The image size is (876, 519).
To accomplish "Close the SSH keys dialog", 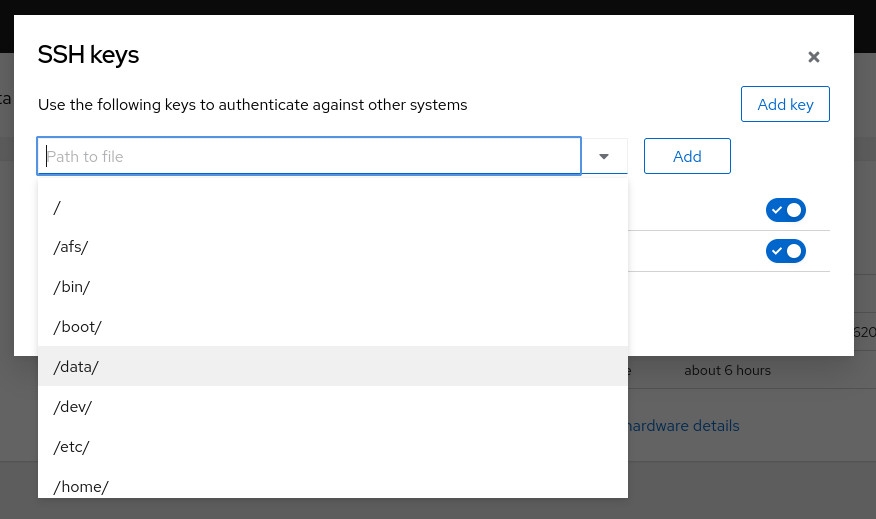I will pos(814,57).
